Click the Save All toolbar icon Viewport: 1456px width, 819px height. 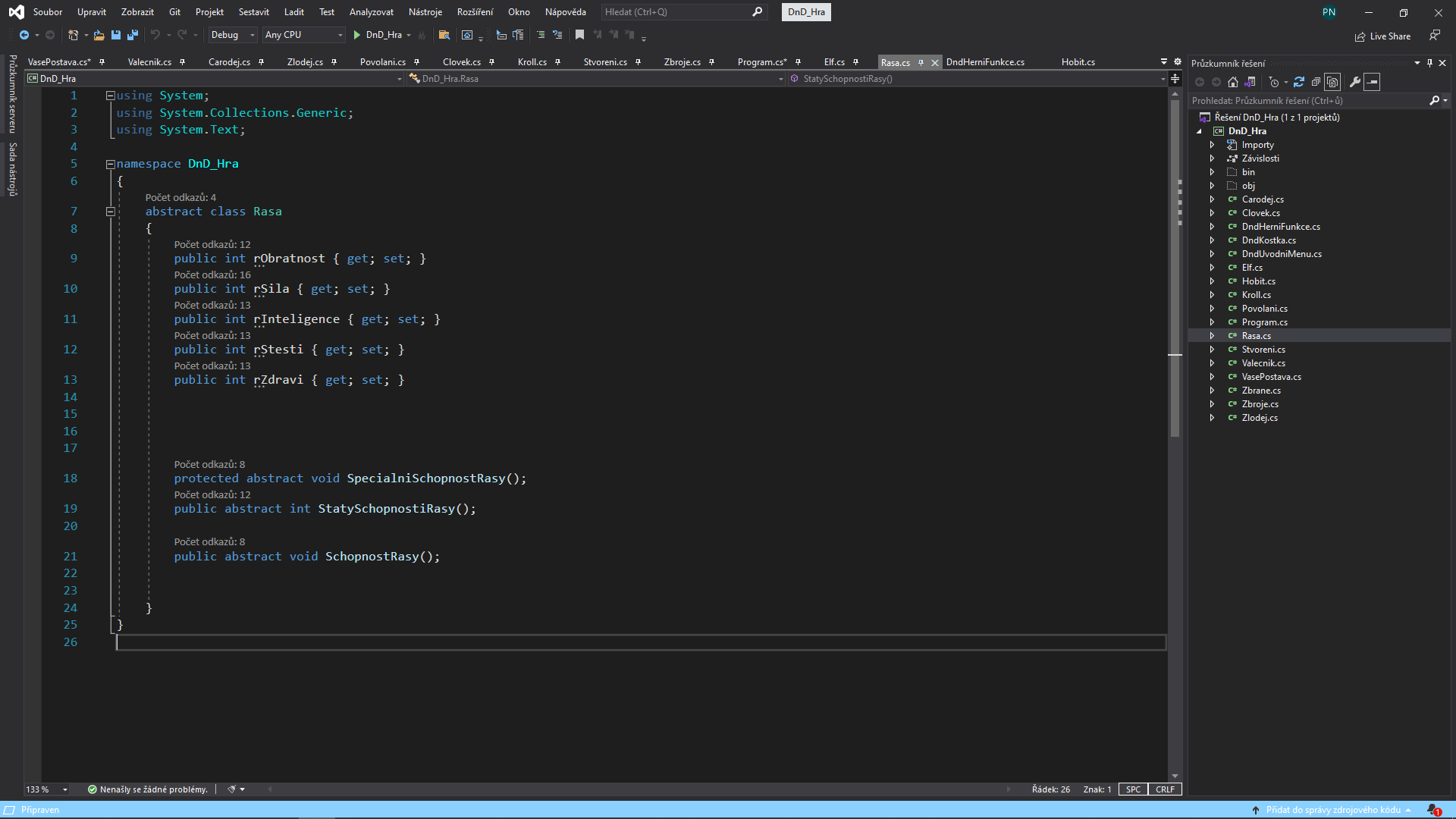point(133,35)
